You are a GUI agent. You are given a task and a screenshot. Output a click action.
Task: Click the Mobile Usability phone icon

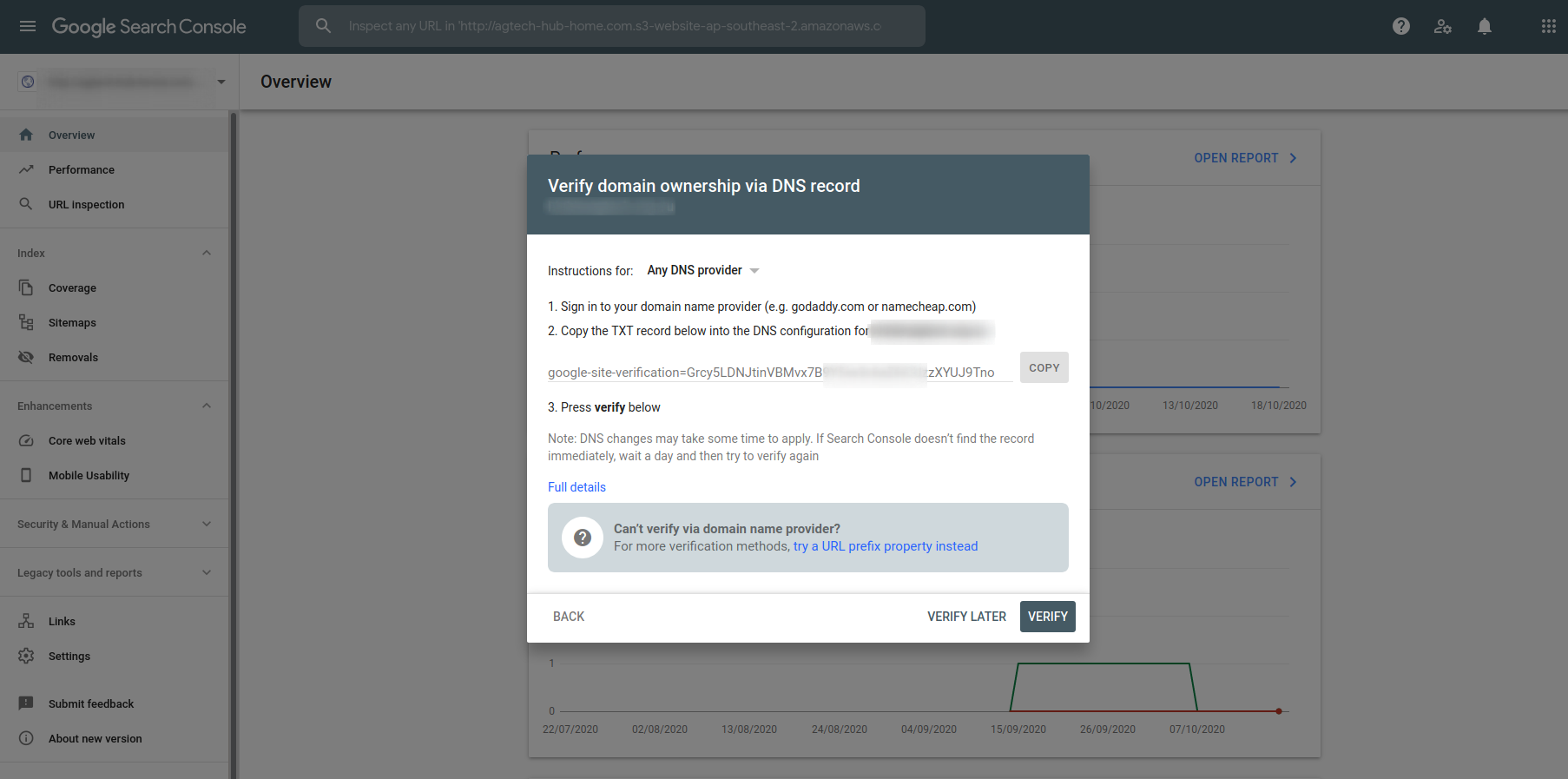[x=26, y=475]
